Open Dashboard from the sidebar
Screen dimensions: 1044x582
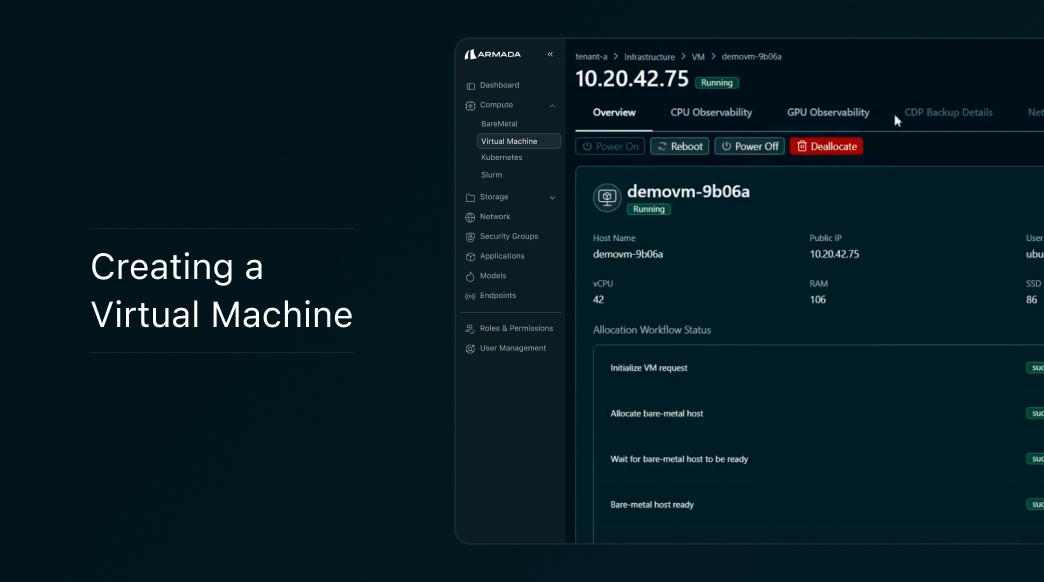pyautogui.click(x=499, y=85)
